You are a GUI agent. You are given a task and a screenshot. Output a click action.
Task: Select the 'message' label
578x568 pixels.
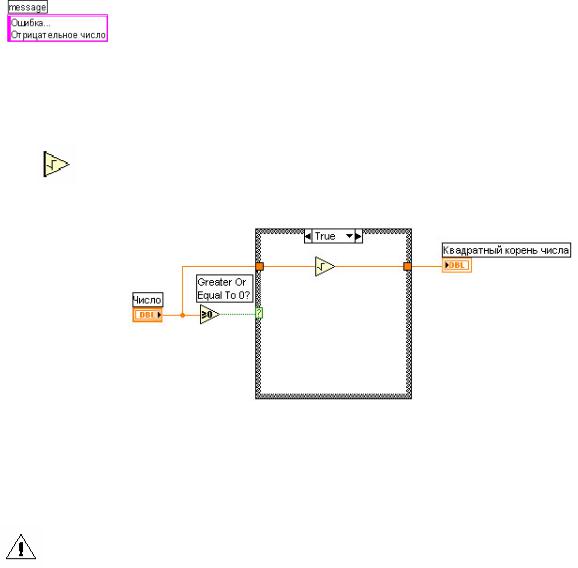click(28, 7)
